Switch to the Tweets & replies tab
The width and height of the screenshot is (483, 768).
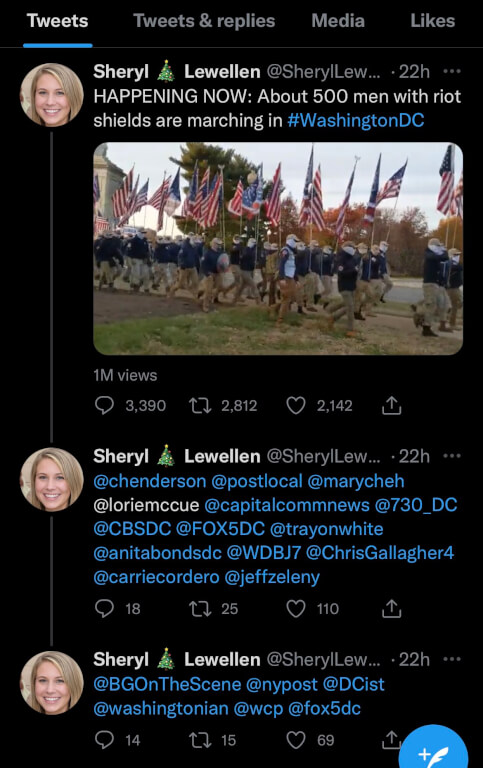(x=204, y=21)
